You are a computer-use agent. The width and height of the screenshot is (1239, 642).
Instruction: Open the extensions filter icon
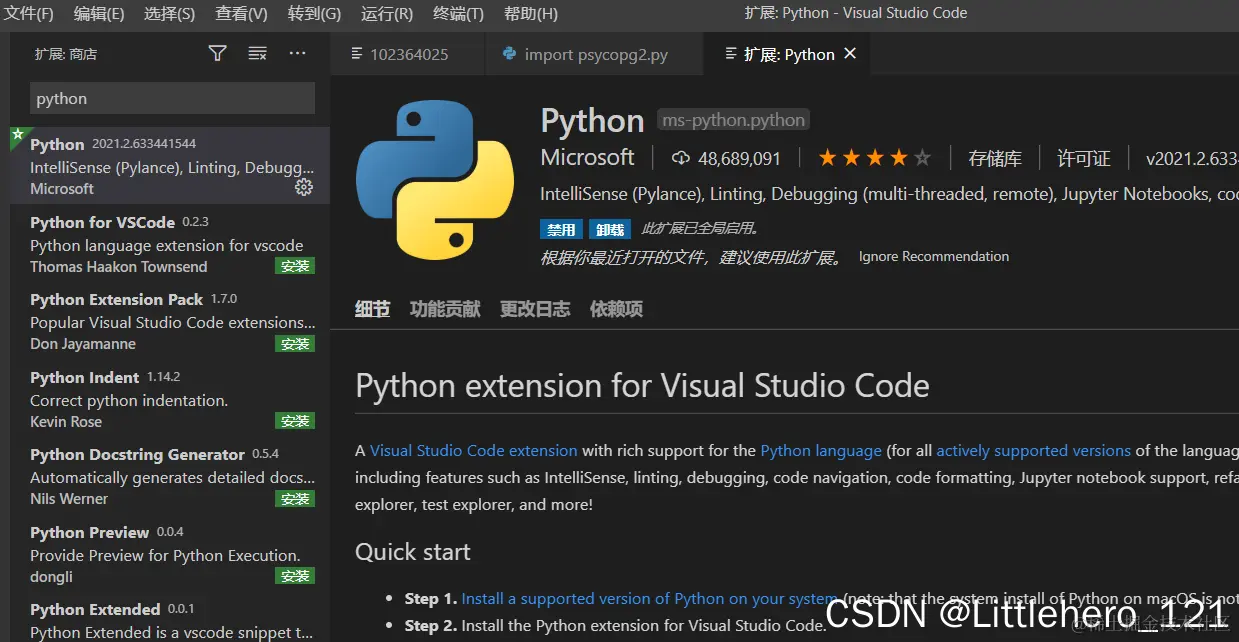[217, 53]
